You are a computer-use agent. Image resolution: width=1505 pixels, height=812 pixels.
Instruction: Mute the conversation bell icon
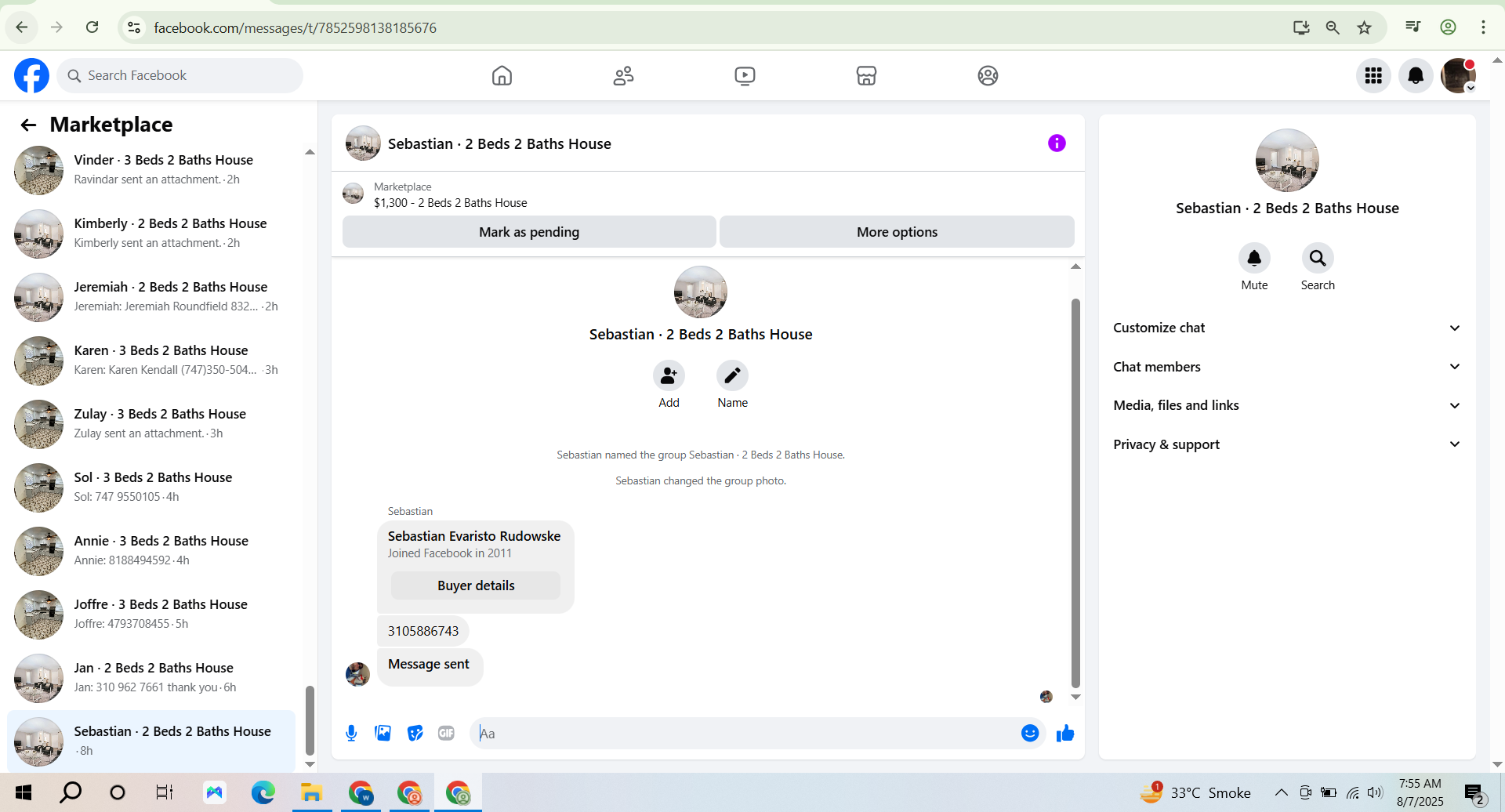tap(1254, 258)
